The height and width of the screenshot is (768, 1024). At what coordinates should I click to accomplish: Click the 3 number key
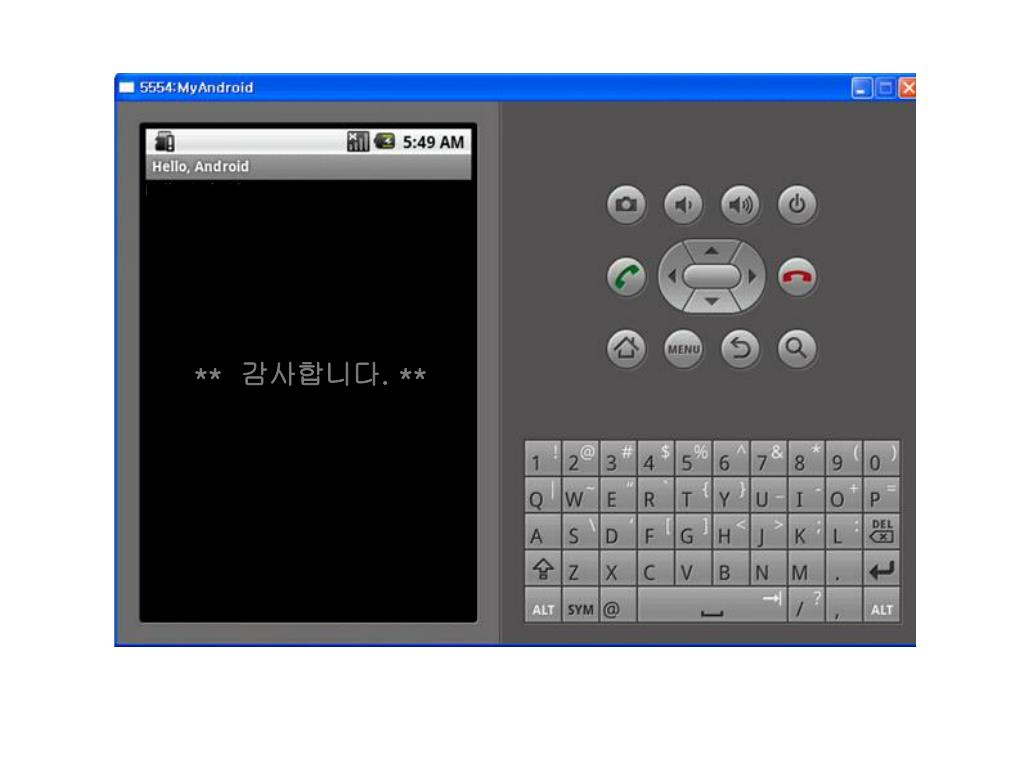(618, 458)
